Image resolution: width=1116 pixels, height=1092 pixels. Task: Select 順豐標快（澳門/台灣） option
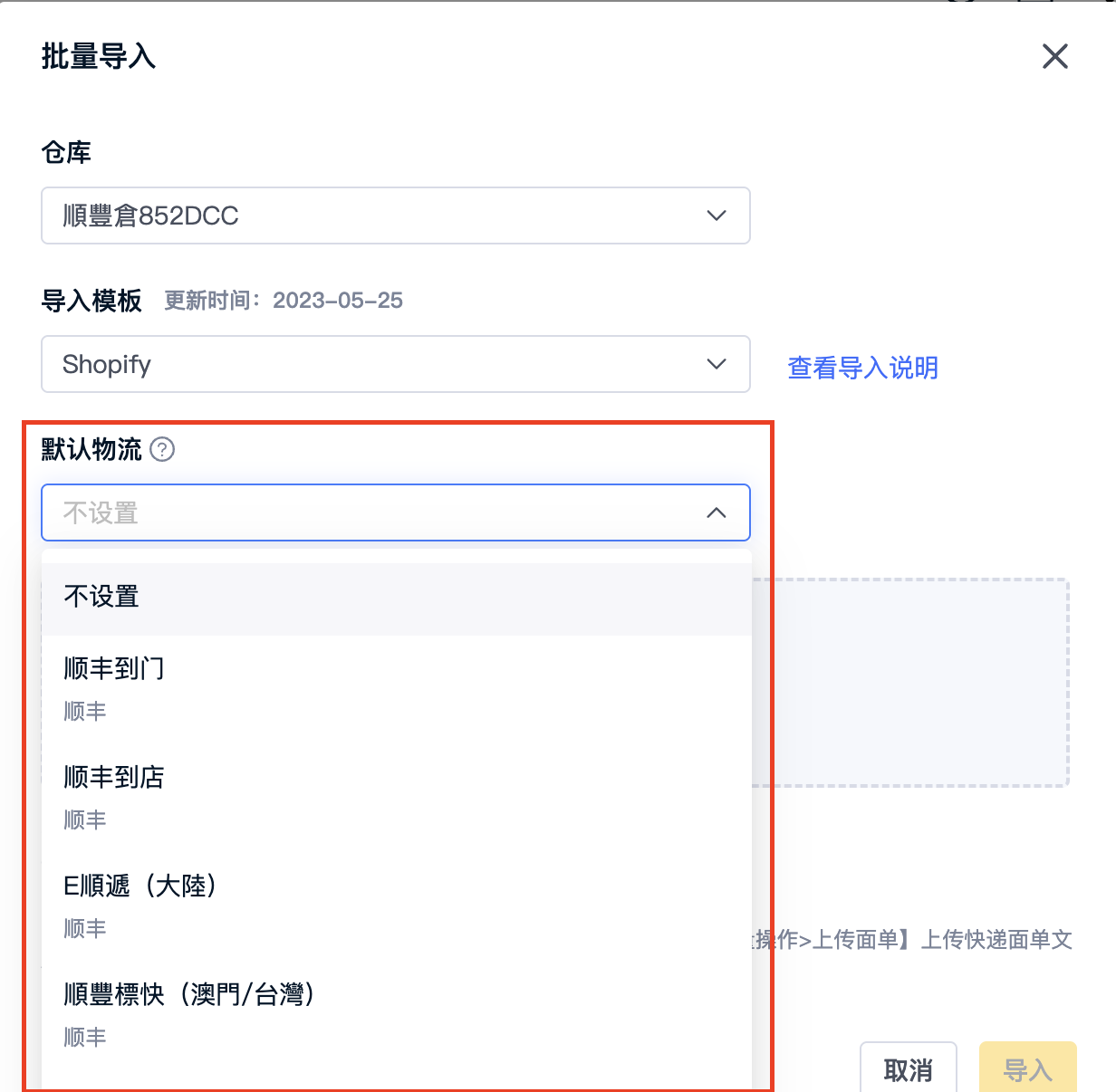(397, 1016)
